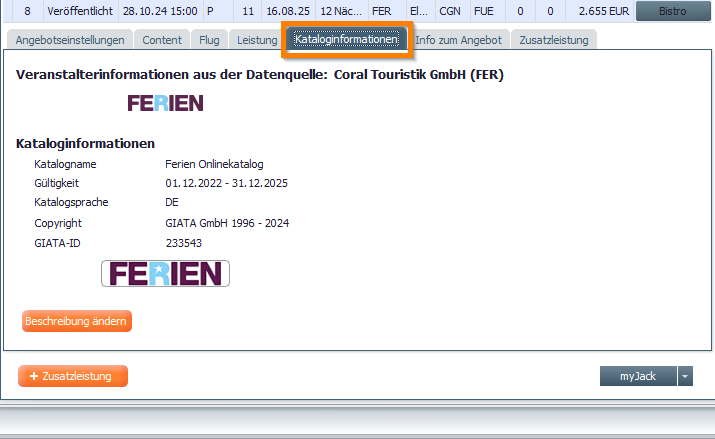Select the 2.655 EUR price cell
This screenshot has height=439, width=715.
tap(600, 11)
